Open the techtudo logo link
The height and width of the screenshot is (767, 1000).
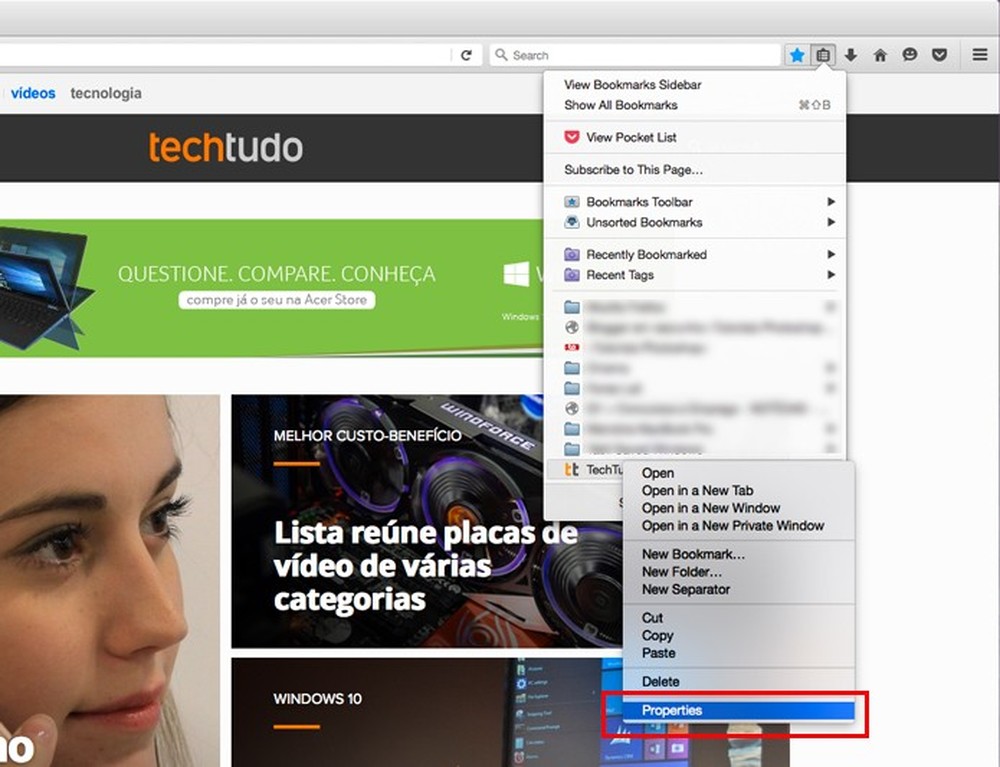tap(226, 147)
